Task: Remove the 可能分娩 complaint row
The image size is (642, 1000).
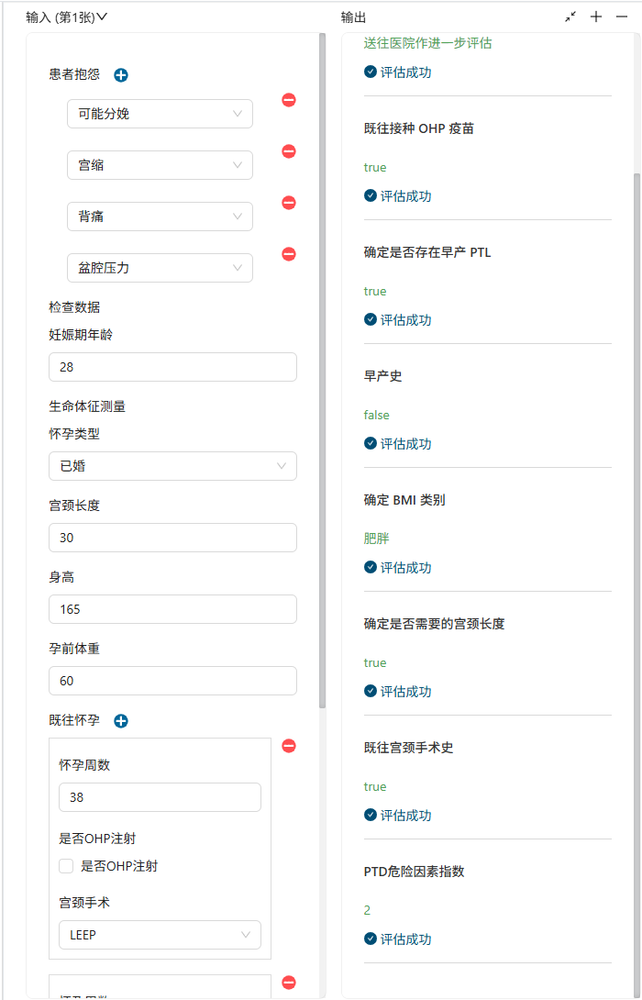Action: tap(289, 100)
